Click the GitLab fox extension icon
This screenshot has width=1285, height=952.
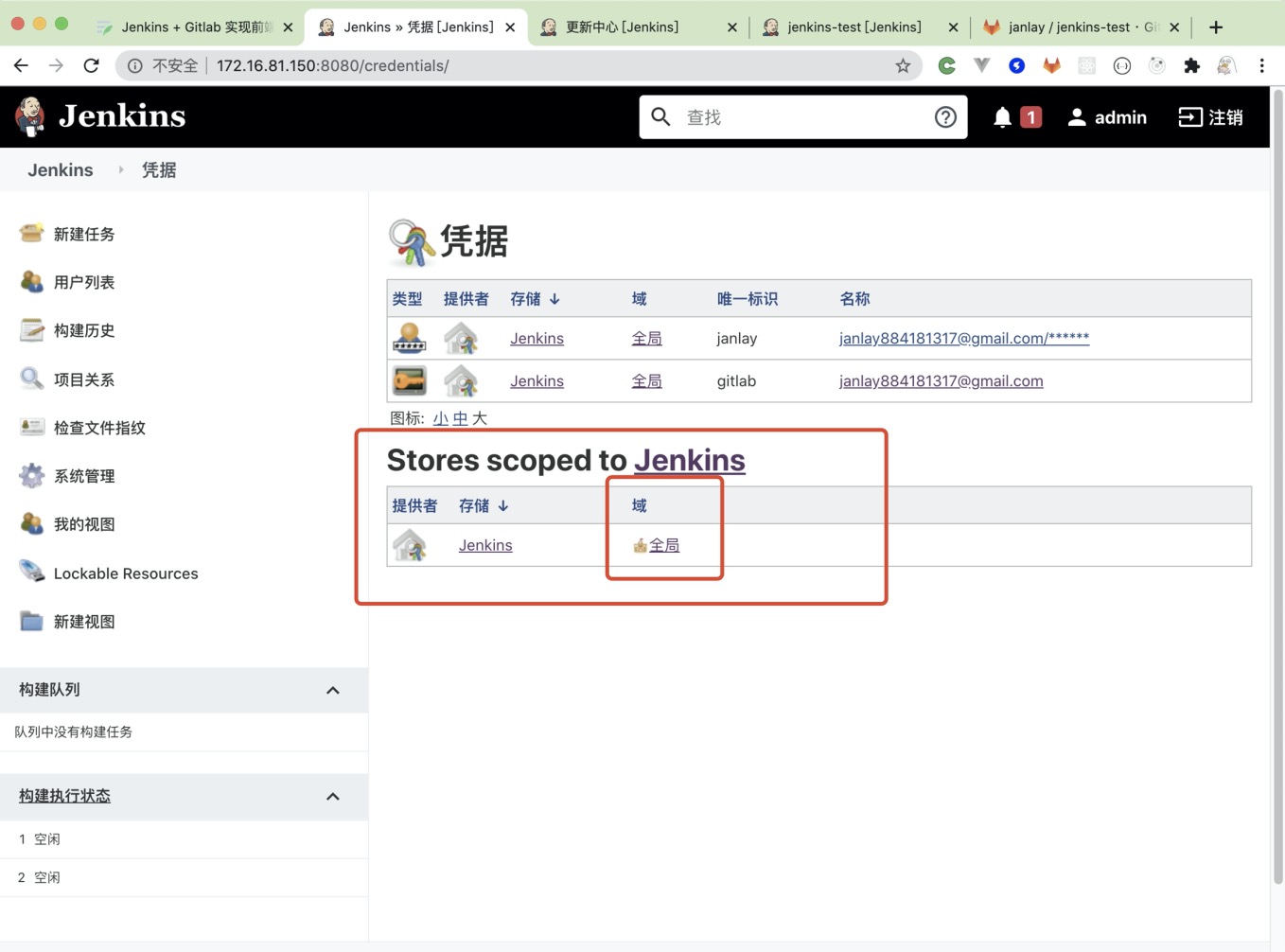(x=1051, y=65)
